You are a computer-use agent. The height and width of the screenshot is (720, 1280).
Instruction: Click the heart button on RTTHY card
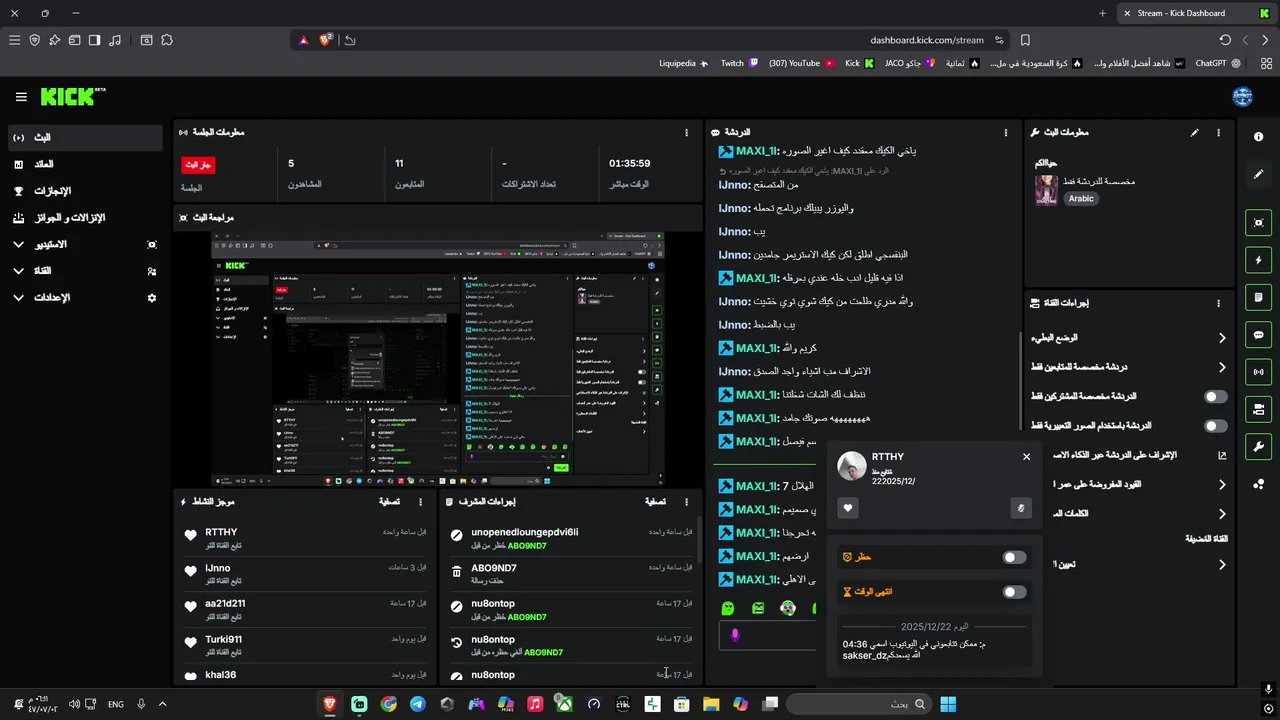pyautogui.click(x=848, y=508)
